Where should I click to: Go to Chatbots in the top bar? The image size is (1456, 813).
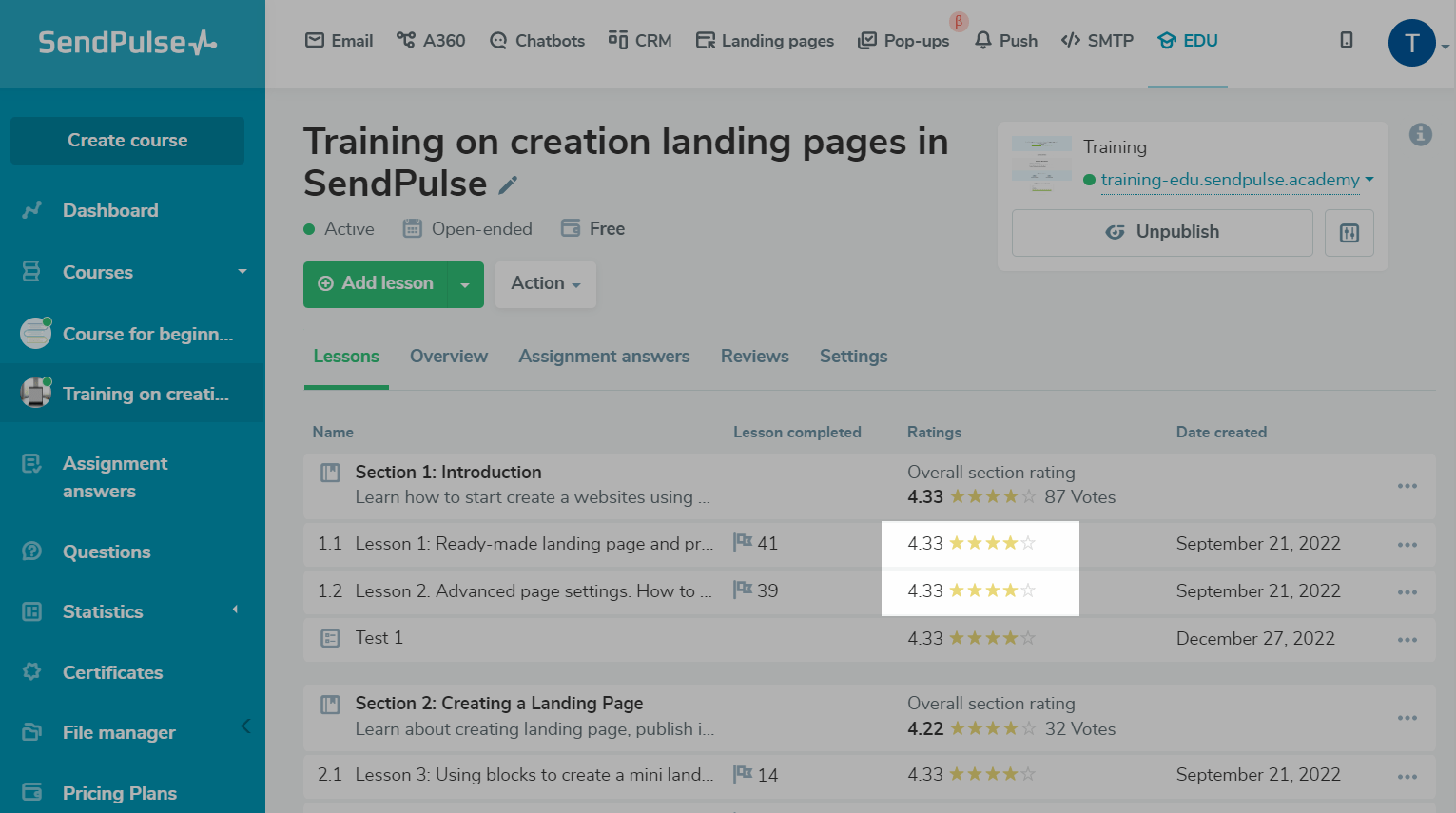(x=536, y=41)
